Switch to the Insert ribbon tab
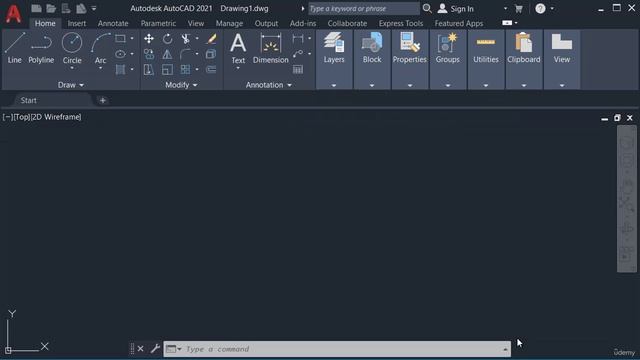This screenshot has width=640, height=360. [77, 23]
